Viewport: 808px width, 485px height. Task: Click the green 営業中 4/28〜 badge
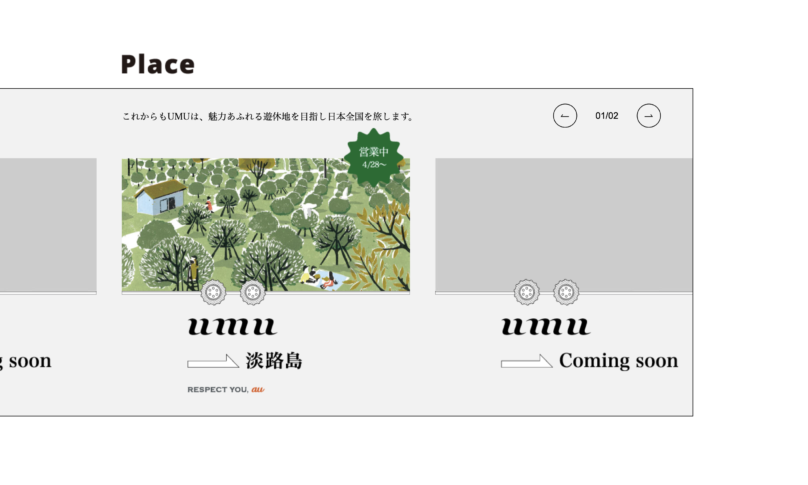tap(374, 157)
